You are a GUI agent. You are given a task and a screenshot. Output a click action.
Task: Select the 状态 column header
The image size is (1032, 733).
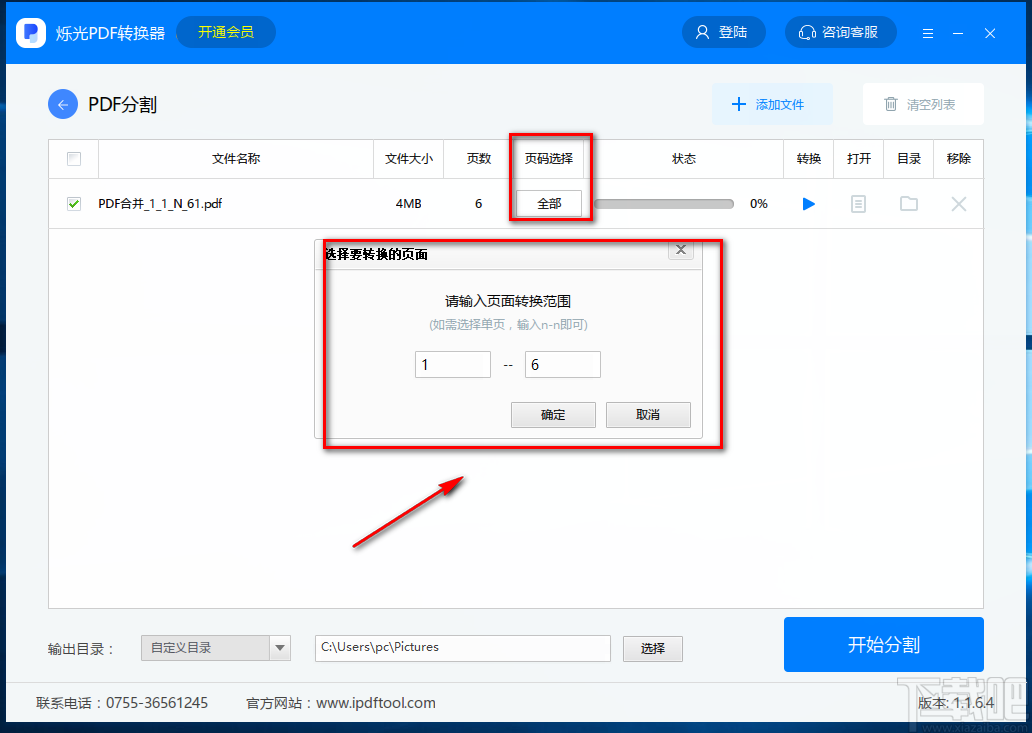point(685,158)
